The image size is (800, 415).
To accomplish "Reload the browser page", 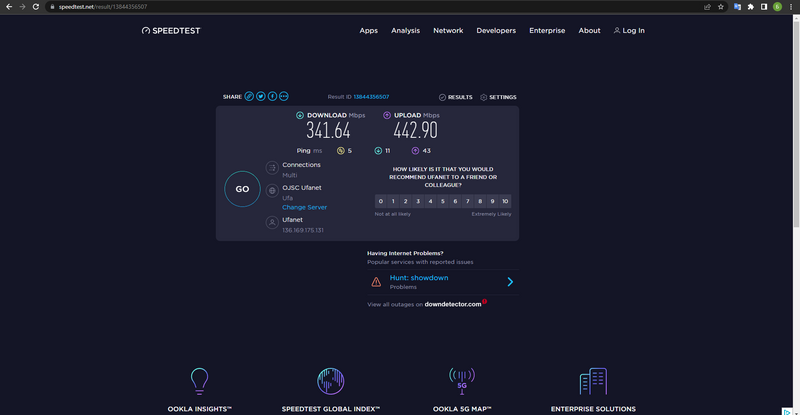I will coord(36,7).
